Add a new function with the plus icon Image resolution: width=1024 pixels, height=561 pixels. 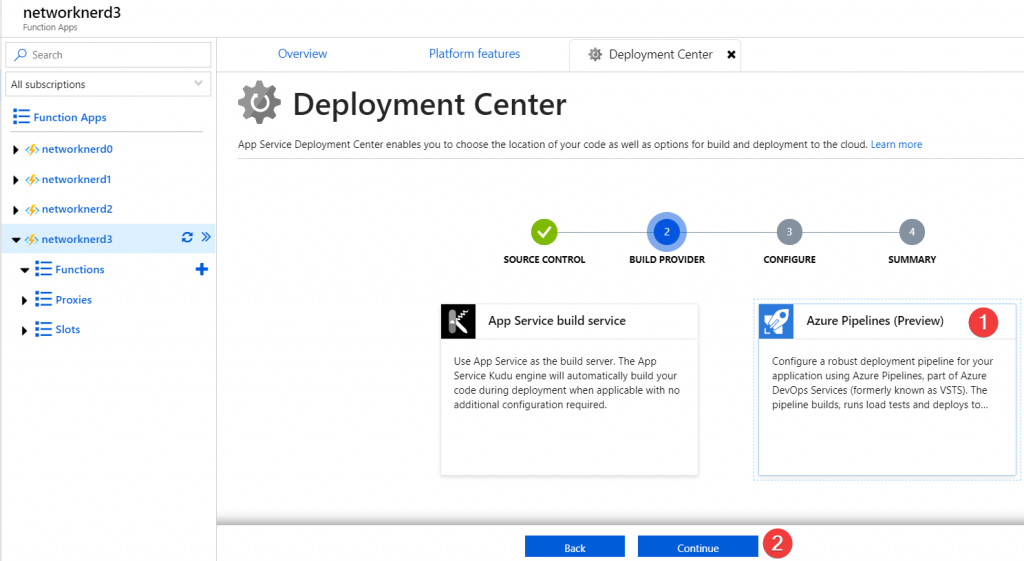point(202,269)
